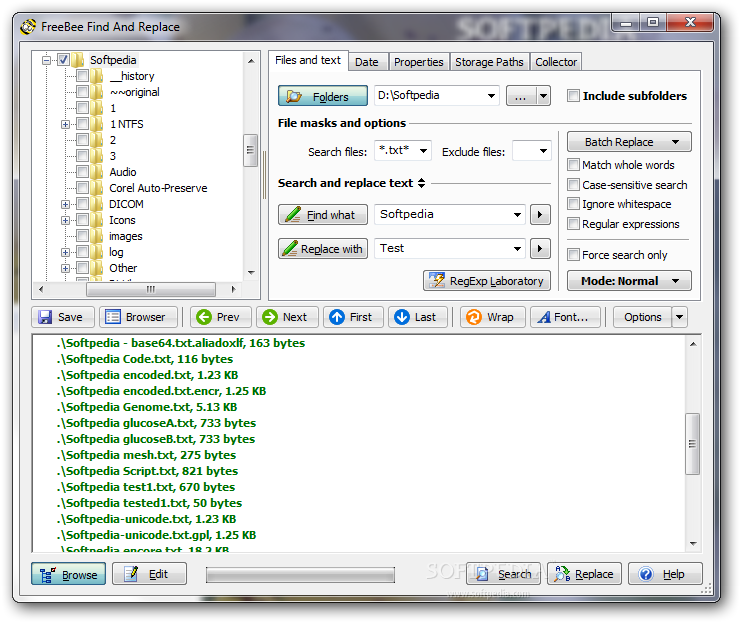Click the Replace with pencil button

tap(323, 249)
